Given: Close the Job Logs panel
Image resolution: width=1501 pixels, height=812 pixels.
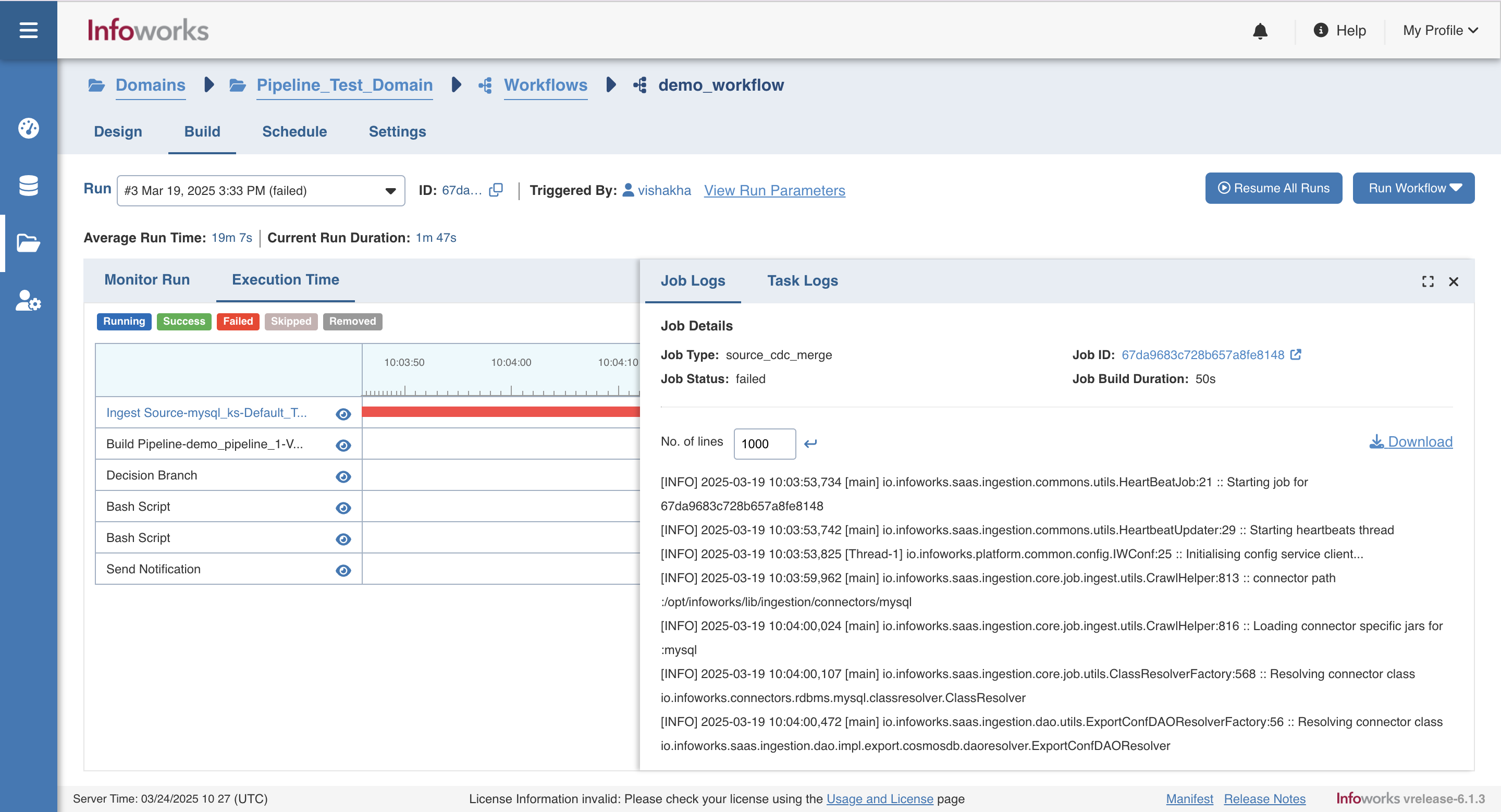Looking at the screenshot, I should pyautogui.click(x=1454, y=281).
